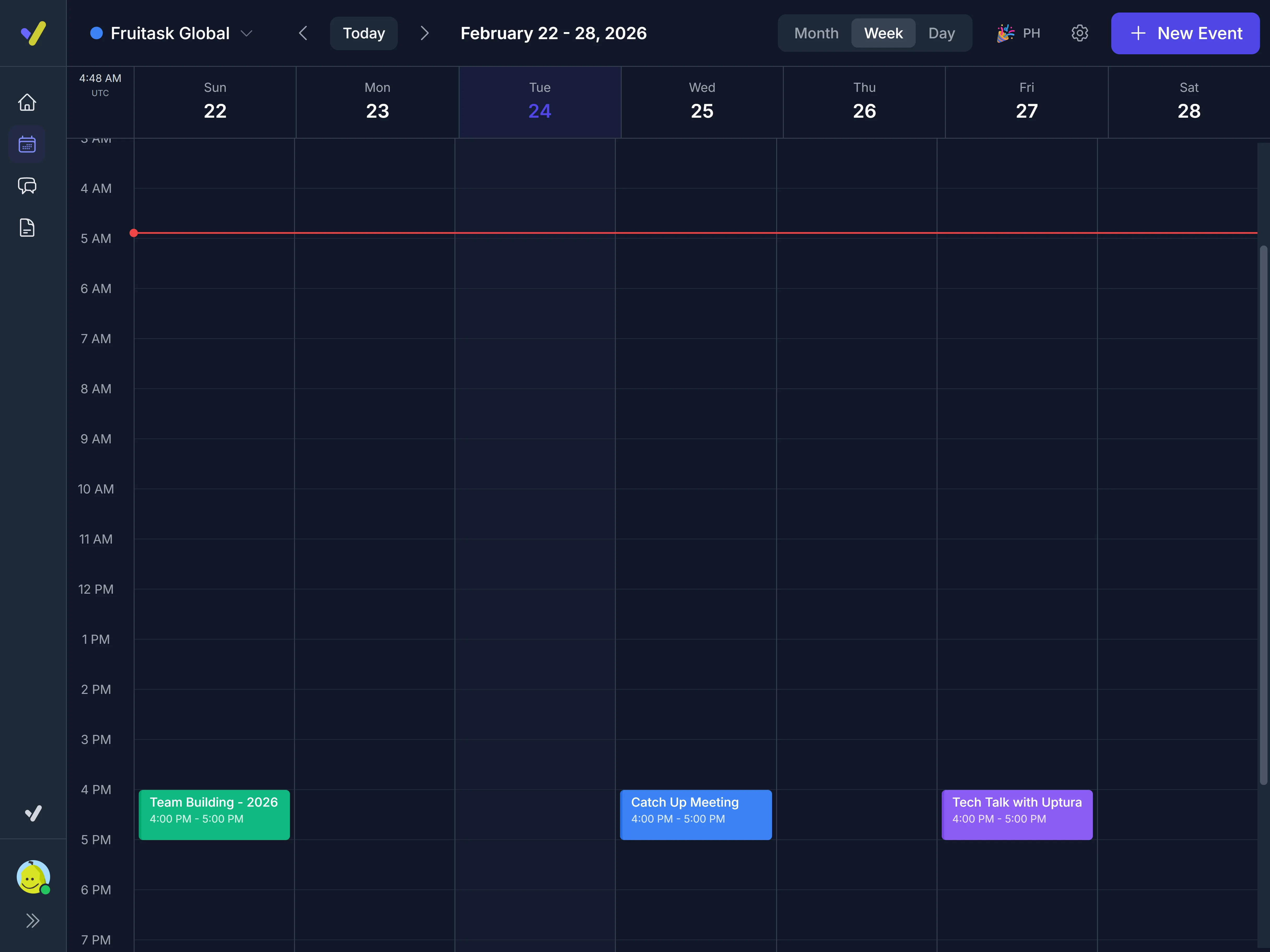Open the Chat messages sidebar icon
Screen dimensions: 1270x952
click(x=27, y=186)
